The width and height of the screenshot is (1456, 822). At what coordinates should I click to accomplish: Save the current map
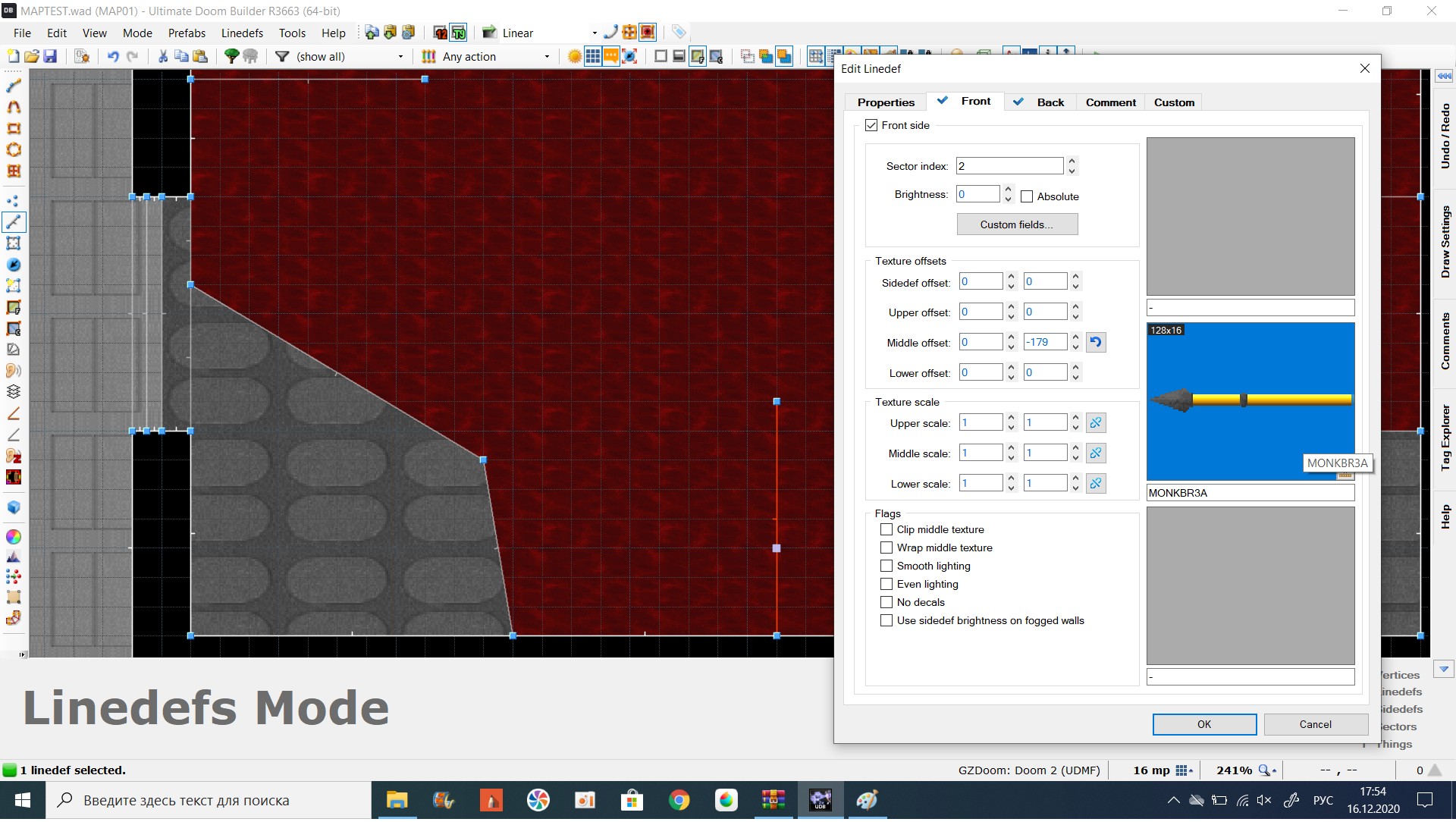[50, 56]
